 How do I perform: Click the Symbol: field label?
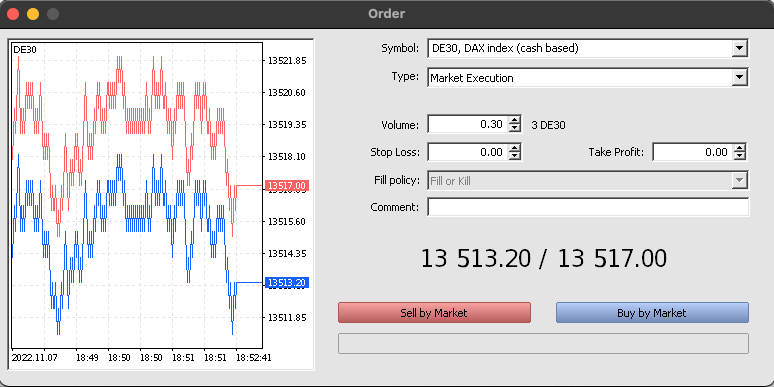(400, 48)
